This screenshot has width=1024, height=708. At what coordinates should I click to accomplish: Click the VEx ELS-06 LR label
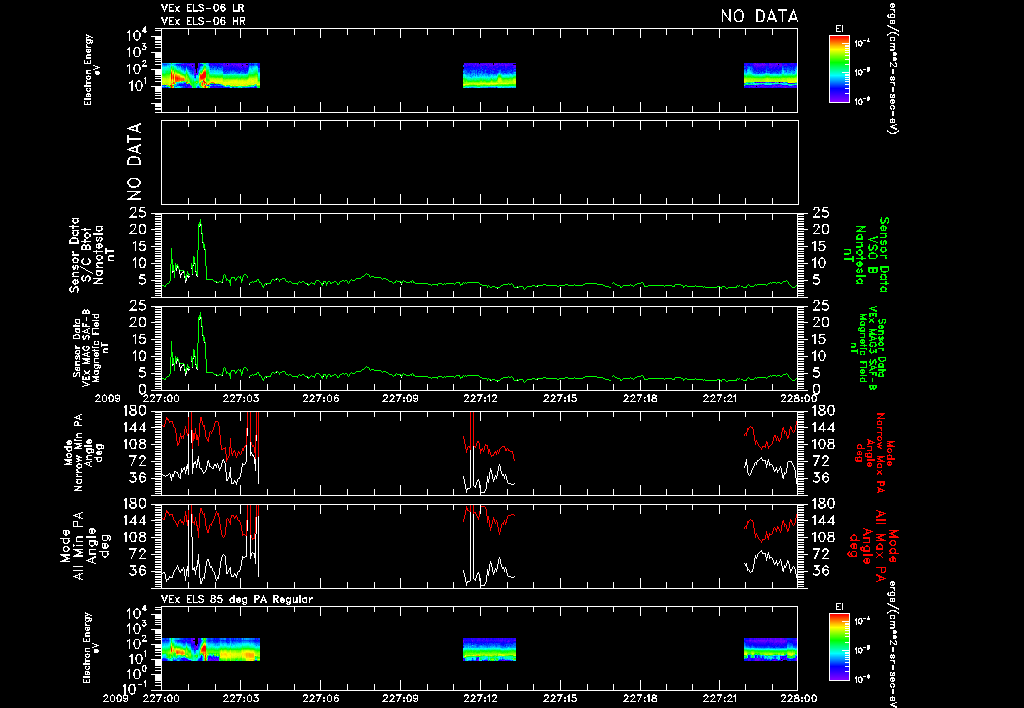(x=202, y=8)
